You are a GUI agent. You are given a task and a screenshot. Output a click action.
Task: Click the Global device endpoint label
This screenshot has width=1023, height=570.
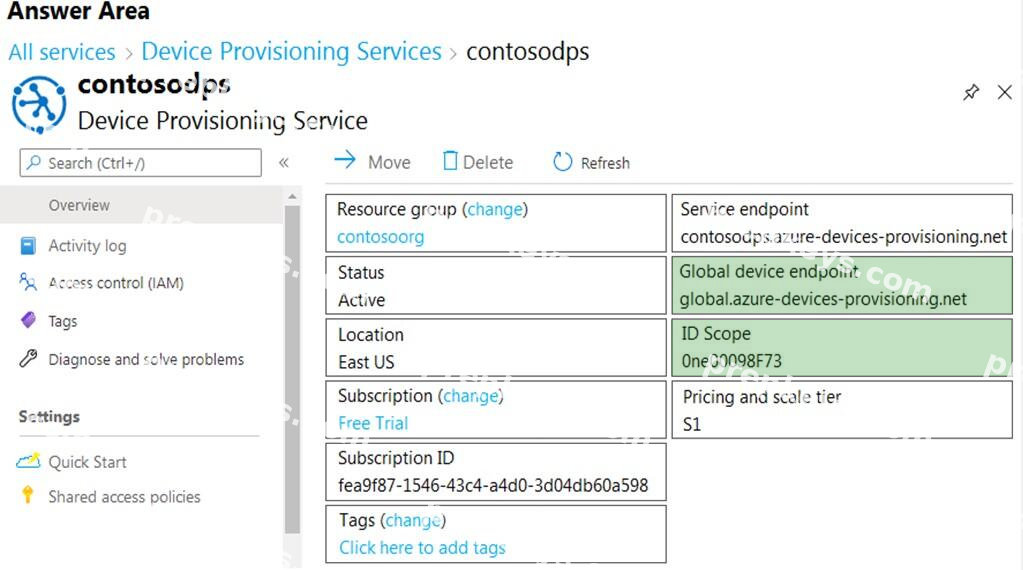(x=769, y=271)
